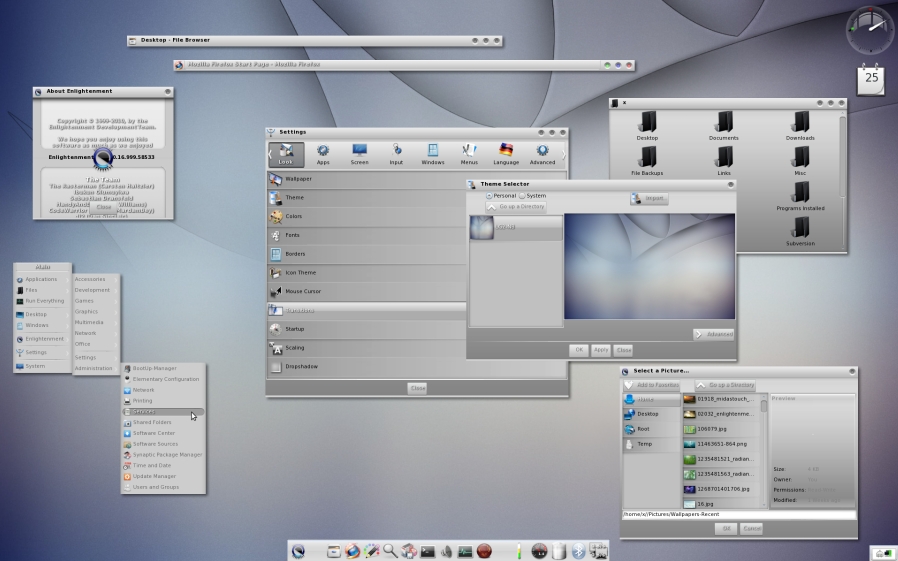Open the Apps category in Settings toolbar
Viewport: 898px width, 561px height.
coord(323,155)
